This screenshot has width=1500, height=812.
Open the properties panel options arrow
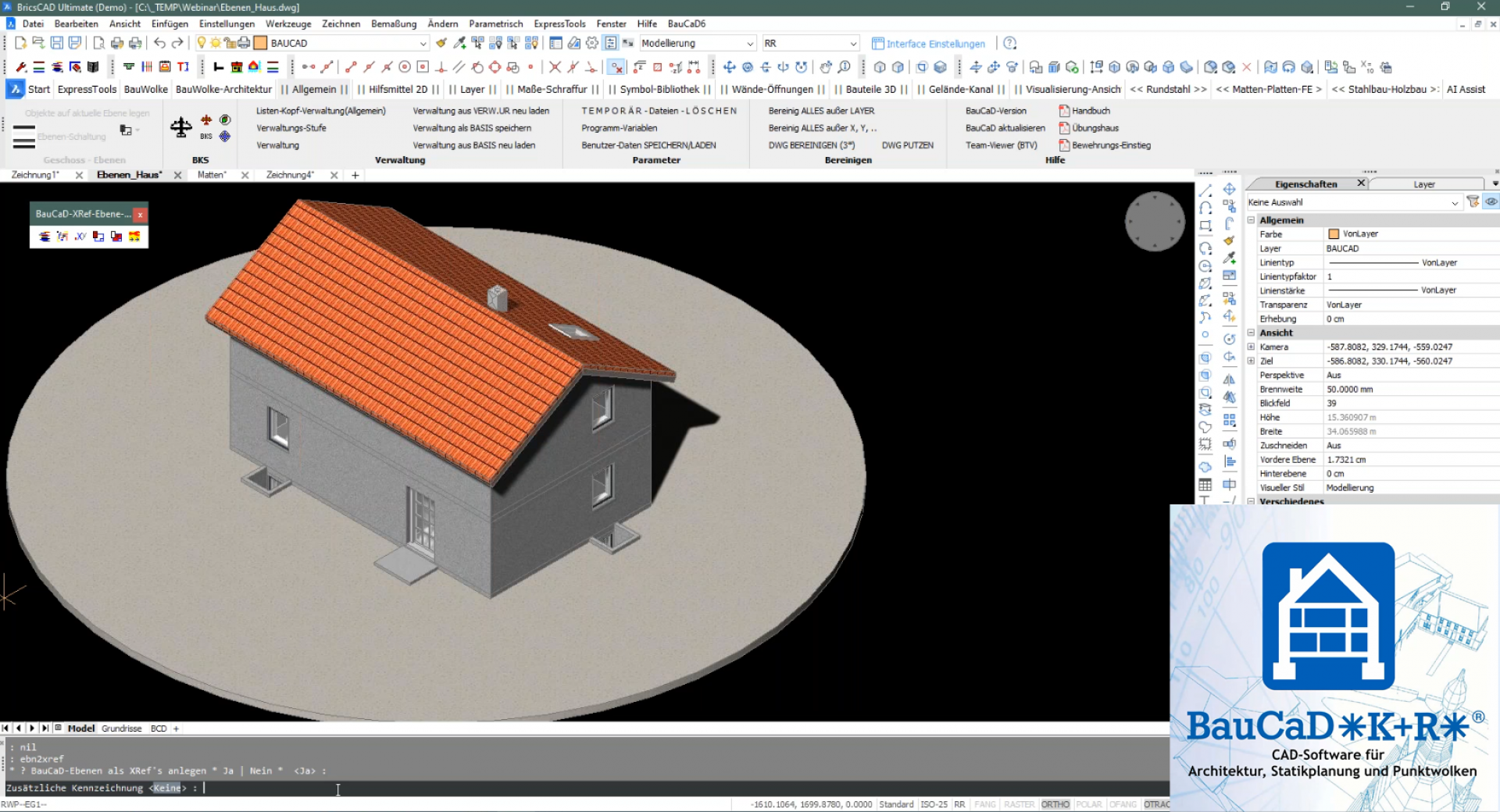1495,184
